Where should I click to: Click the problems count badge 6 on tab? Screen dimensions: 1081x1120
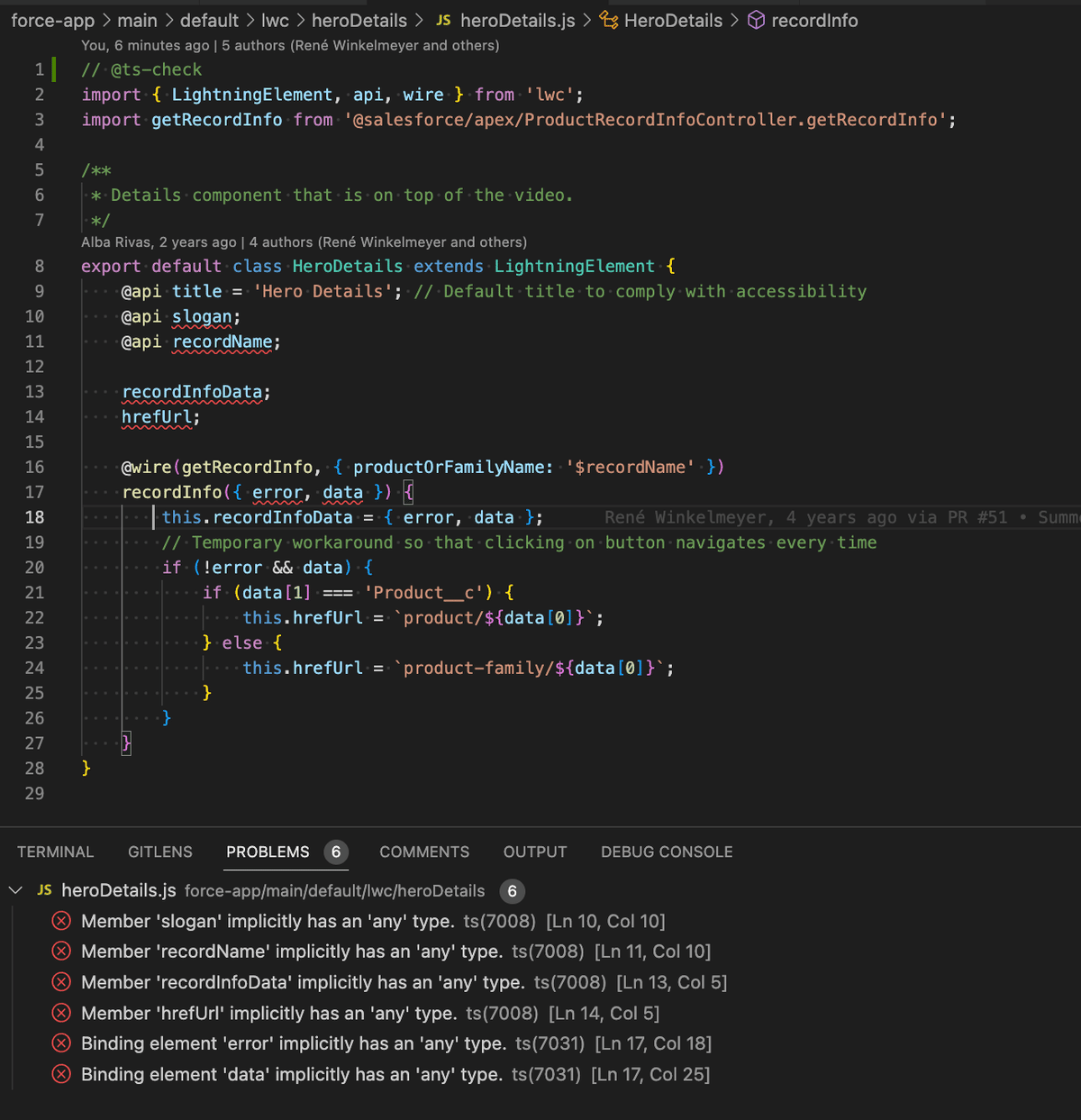(336, 851)
